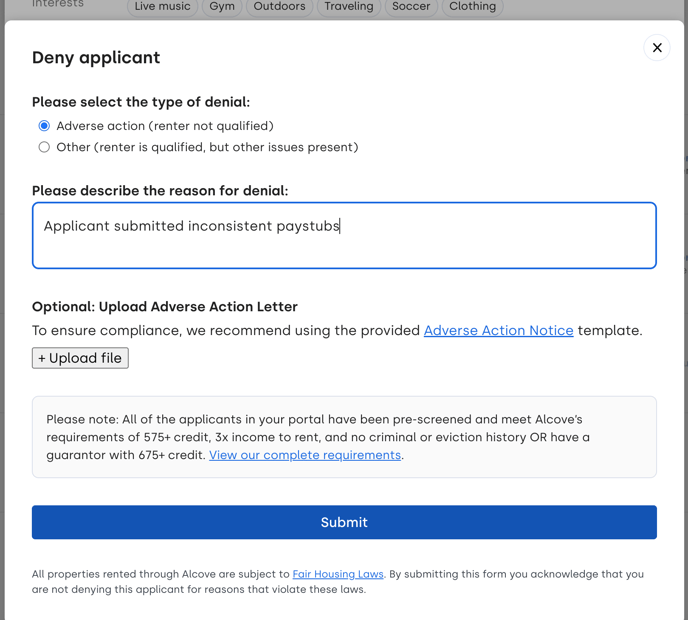Open the Fair Housing Laws link

(x=338, y=574)
